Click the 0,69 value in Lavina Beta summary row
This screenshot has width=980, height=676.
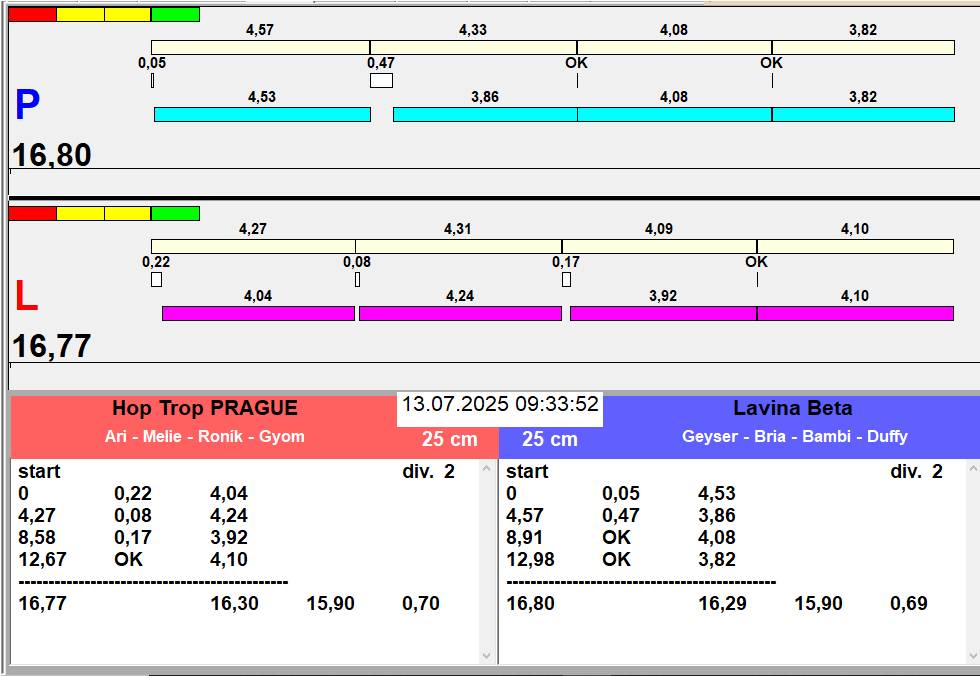[909, 604]
